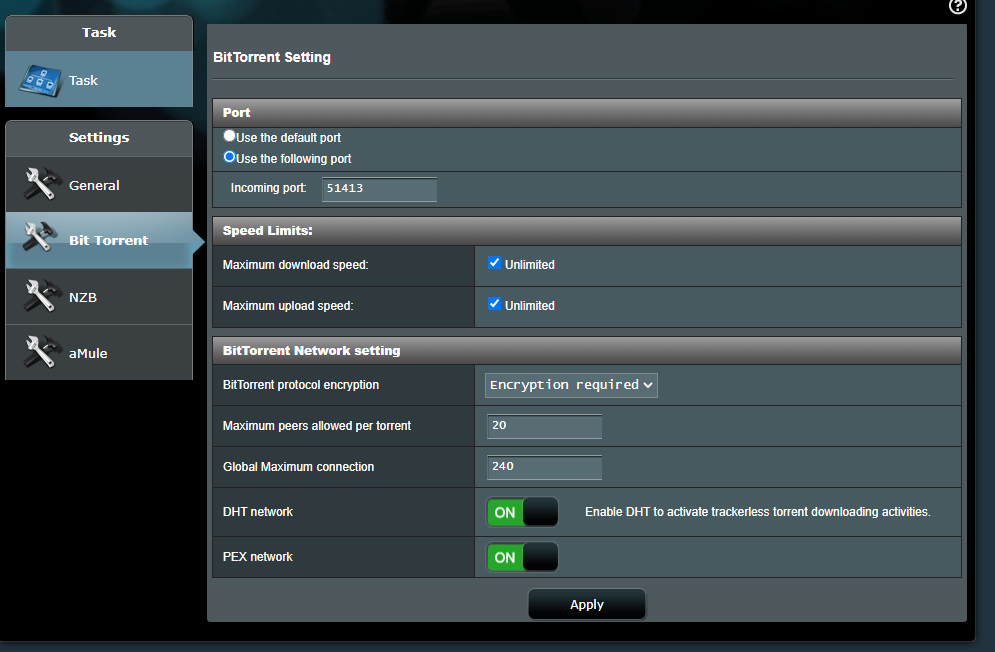This screenshot has height=652, width=995.
Task: Click the Global Maximum connection field
Action: pos(544,467)
